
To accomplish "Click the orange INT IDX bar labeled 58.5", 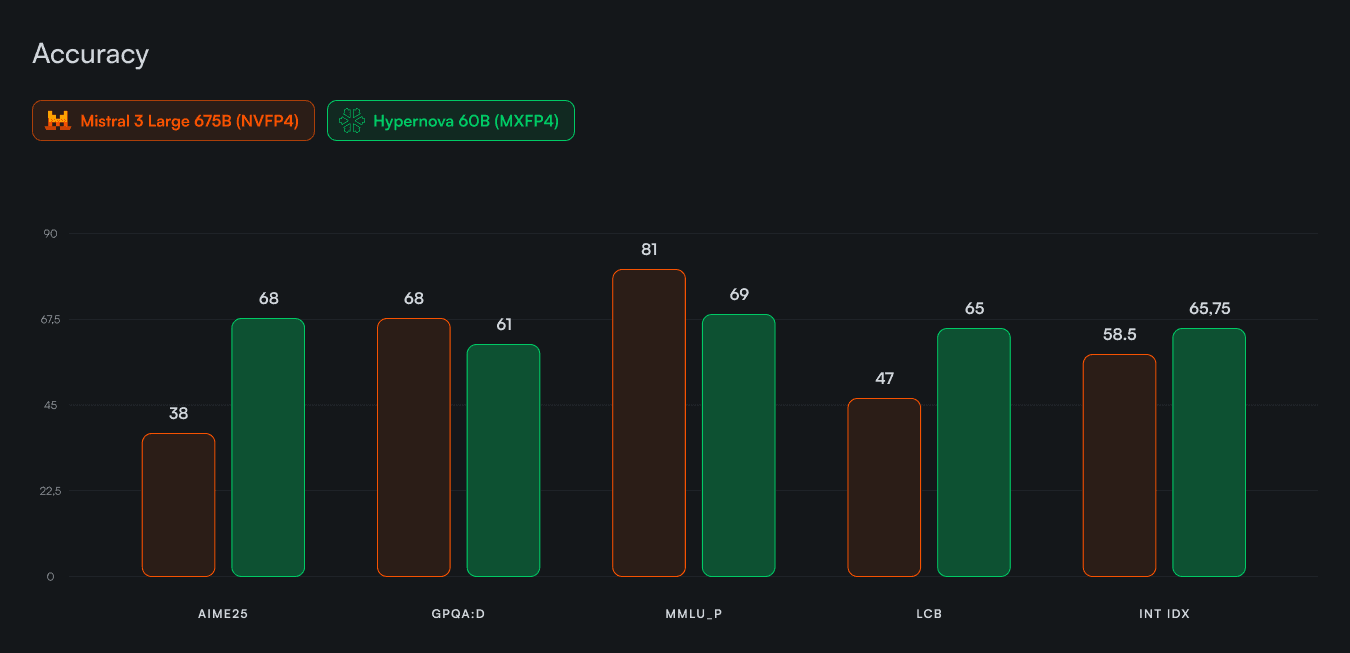I will pos(1119,465).
